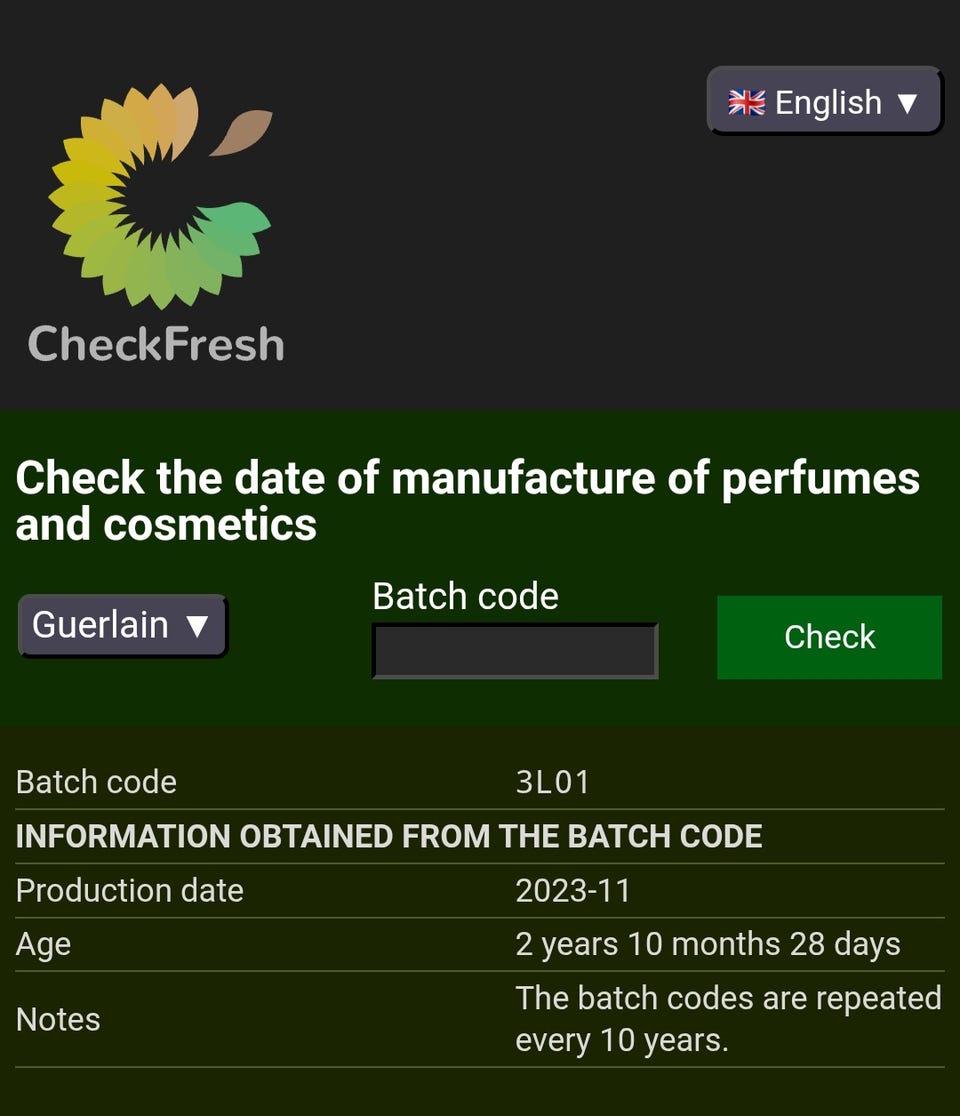Click the Production date value 2023-11

[573, 890]
